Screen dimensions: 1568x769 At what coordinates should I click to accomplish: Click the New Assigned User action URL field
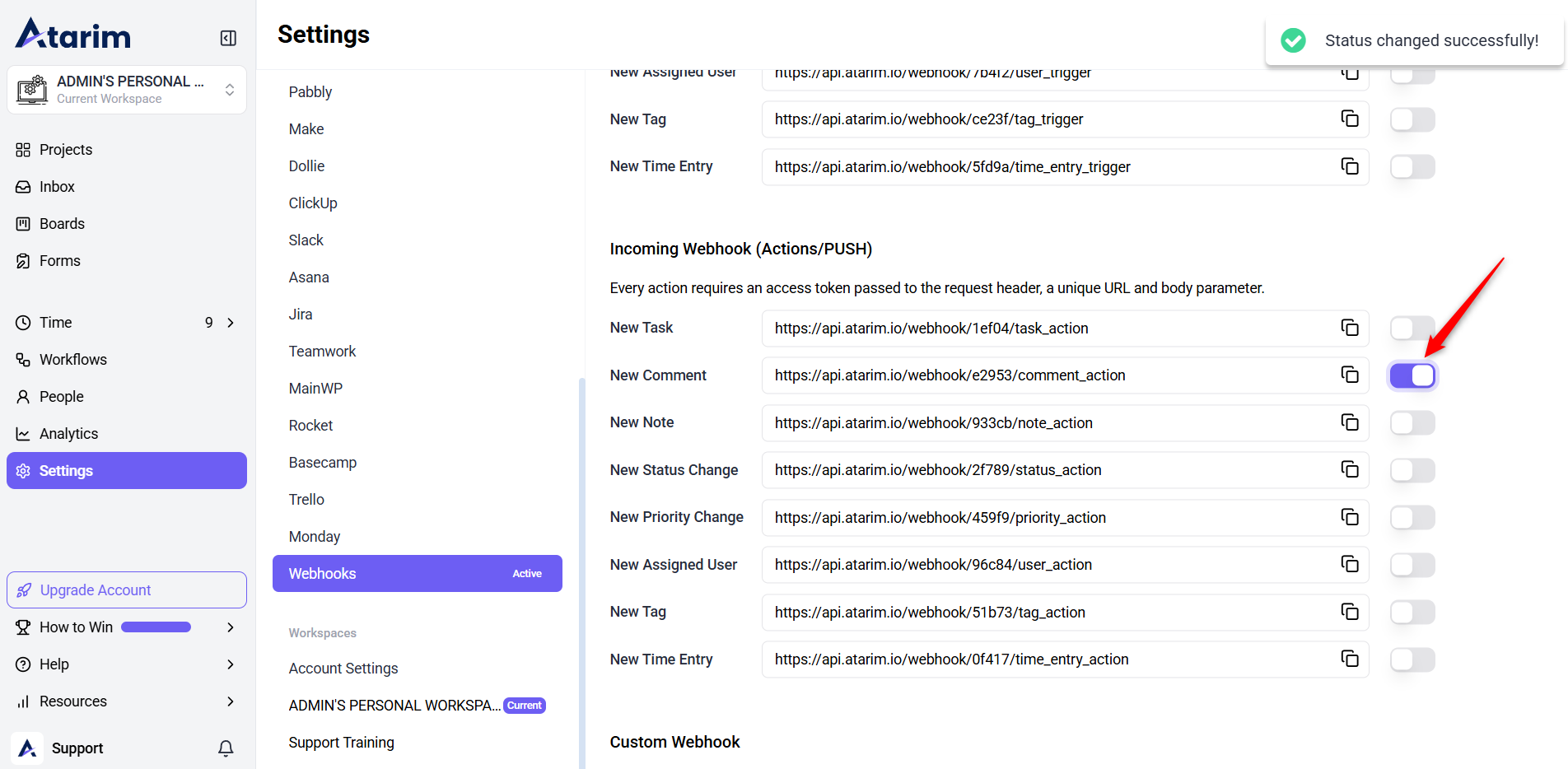pyautogui.click(x=1046, y=565)
